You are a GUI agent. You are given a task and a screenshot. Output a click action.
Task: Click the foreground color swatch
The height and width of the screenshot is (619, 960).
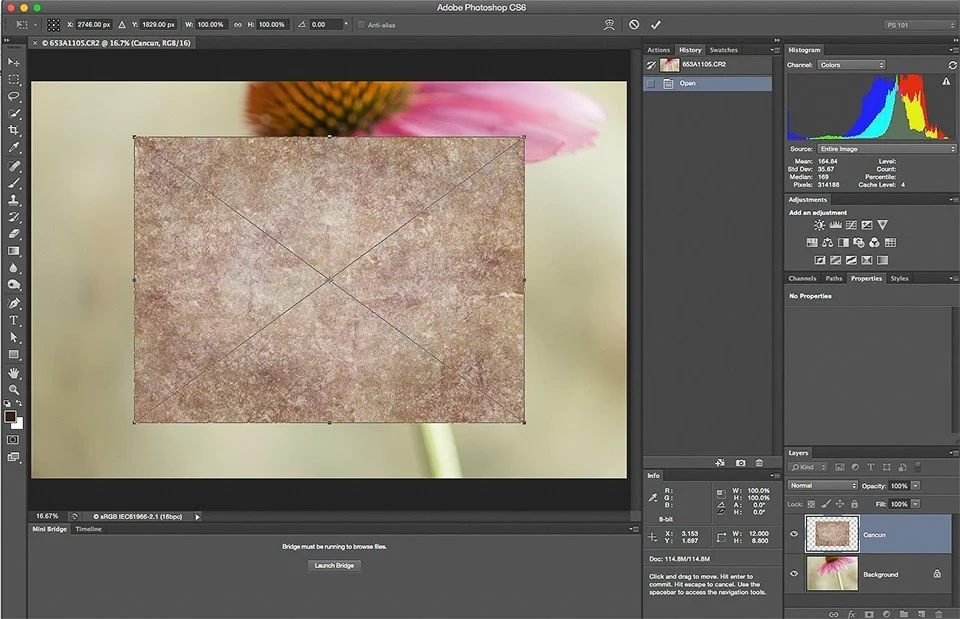(10, 416)
